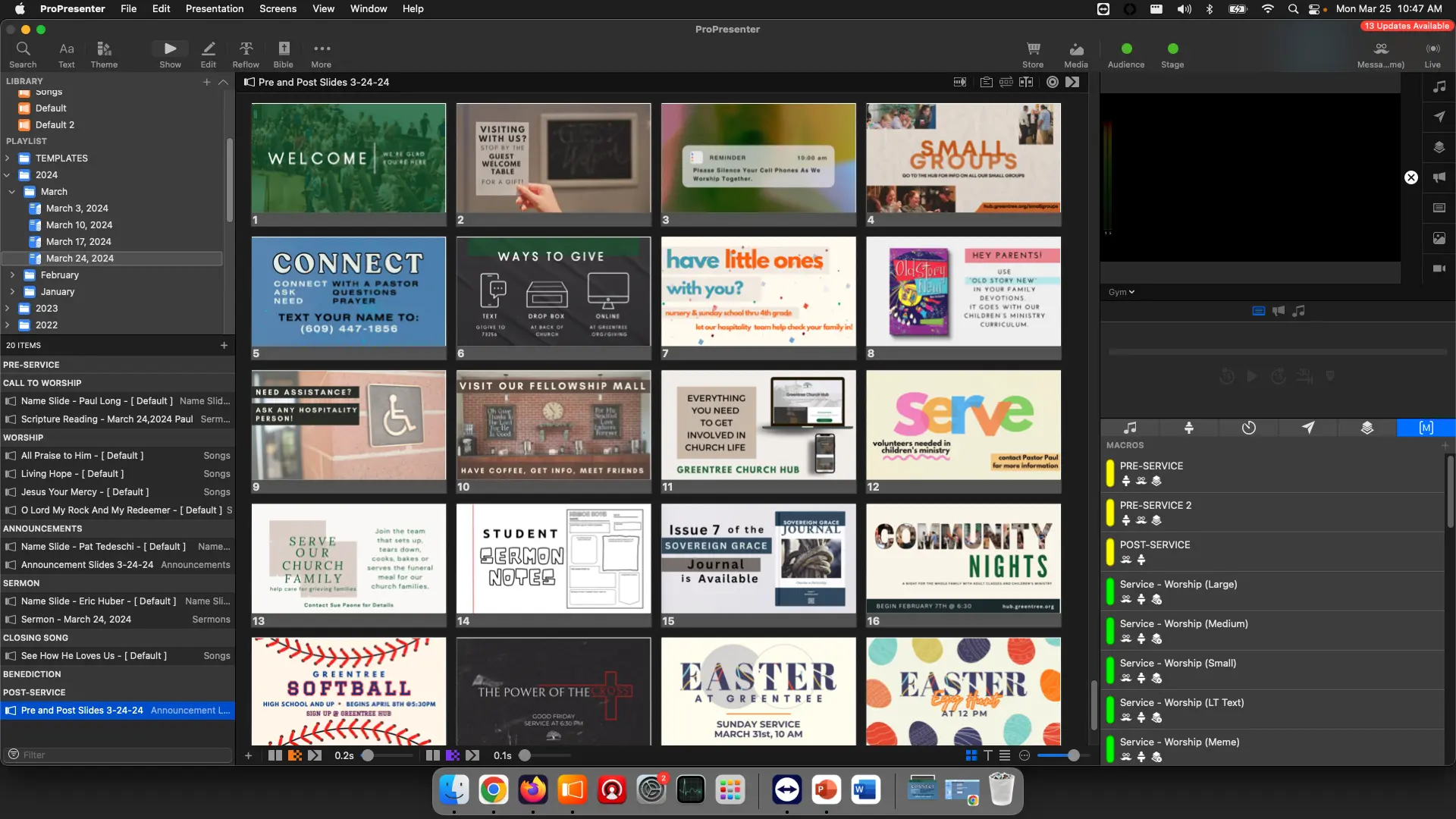Select the Ways To Give slide thumbnail
Image resolution: width=1456 pixels, height=819 pixels.
(553, 291)
